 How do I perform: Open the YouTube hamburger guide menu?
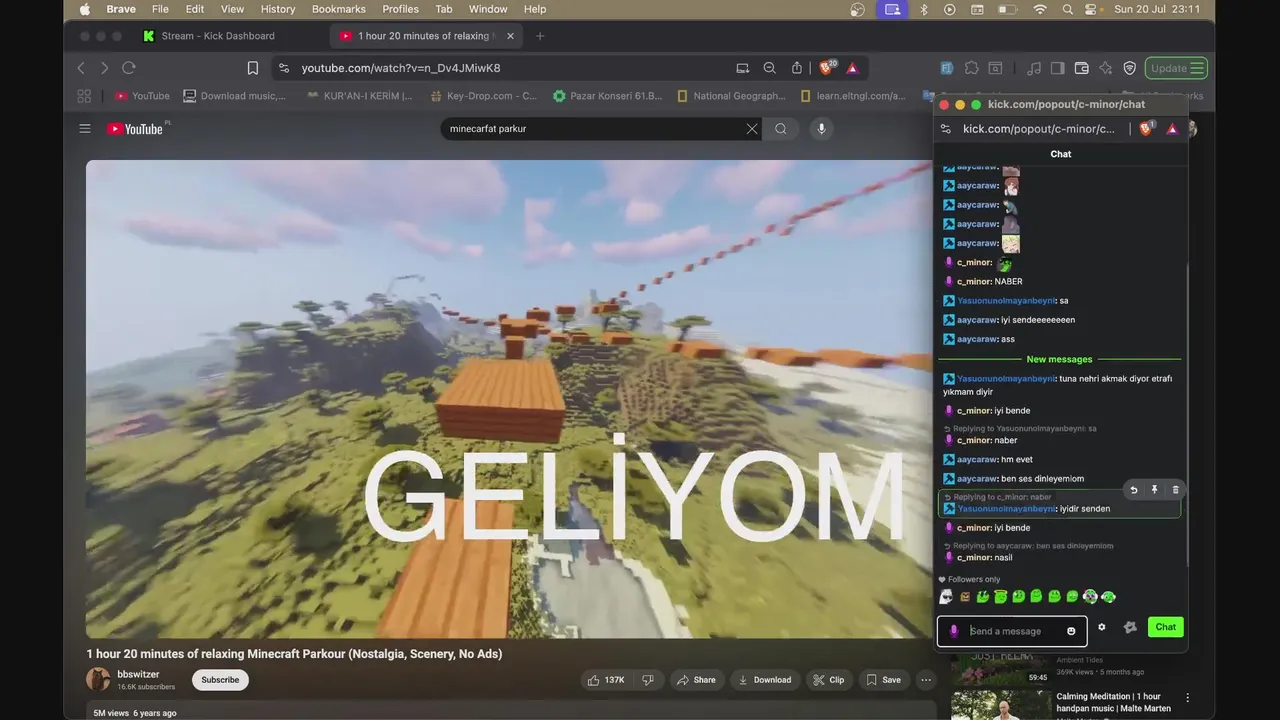click(x=85, y=129)
